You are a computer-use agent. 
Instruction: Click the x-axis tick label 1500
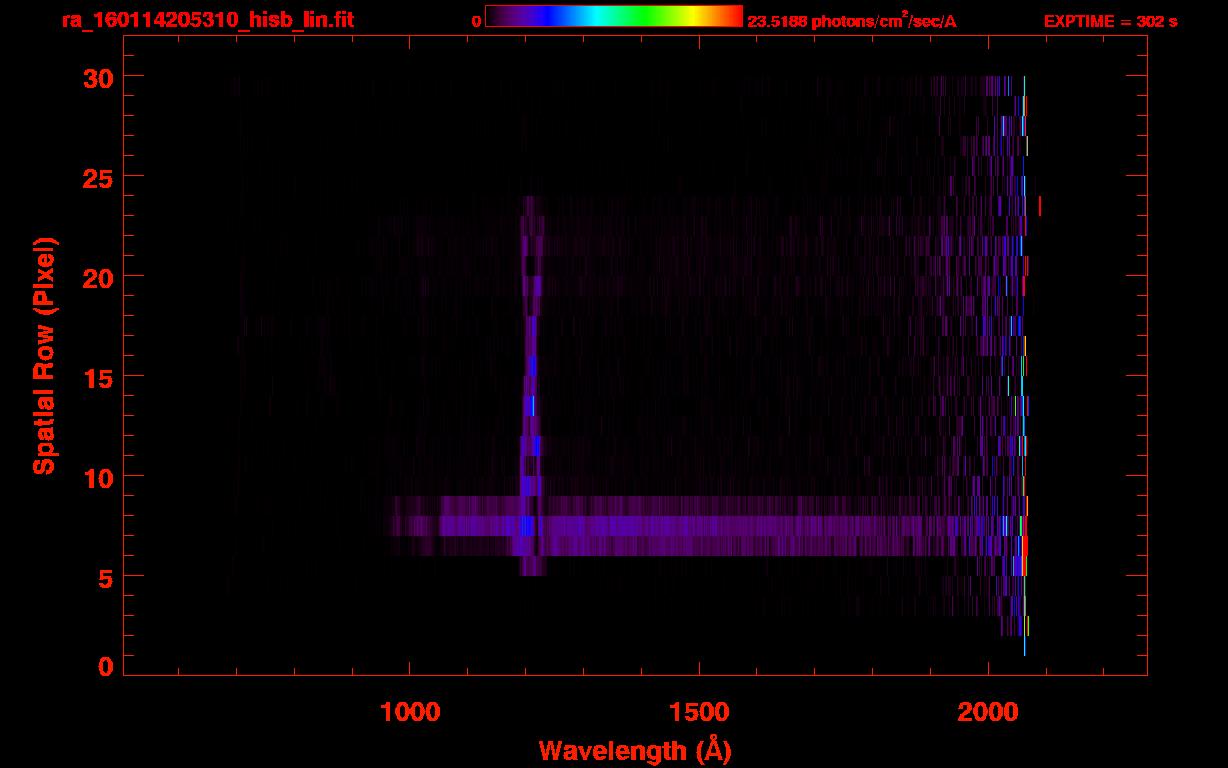coord(699,711)
